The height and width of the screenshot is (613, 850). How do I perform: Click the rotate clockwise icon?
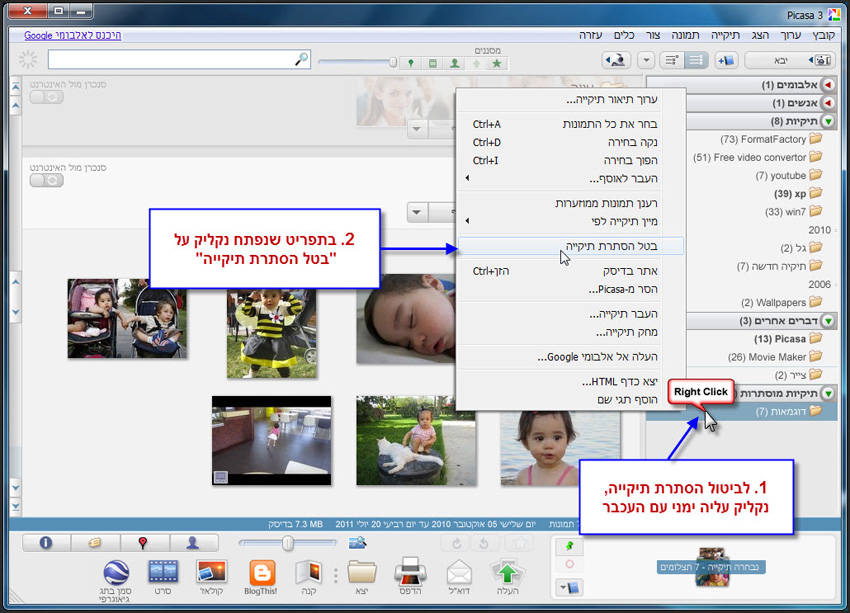pos(456,543)
